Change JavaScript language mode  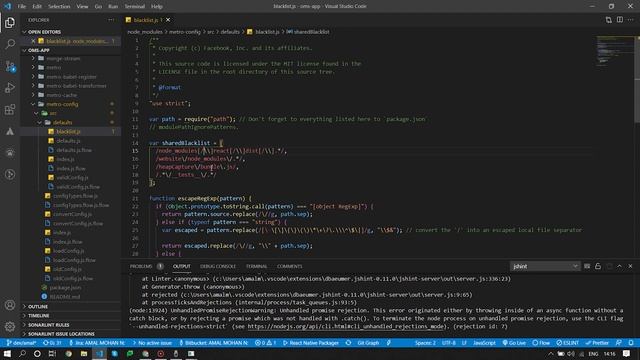[x=484, y=343]
